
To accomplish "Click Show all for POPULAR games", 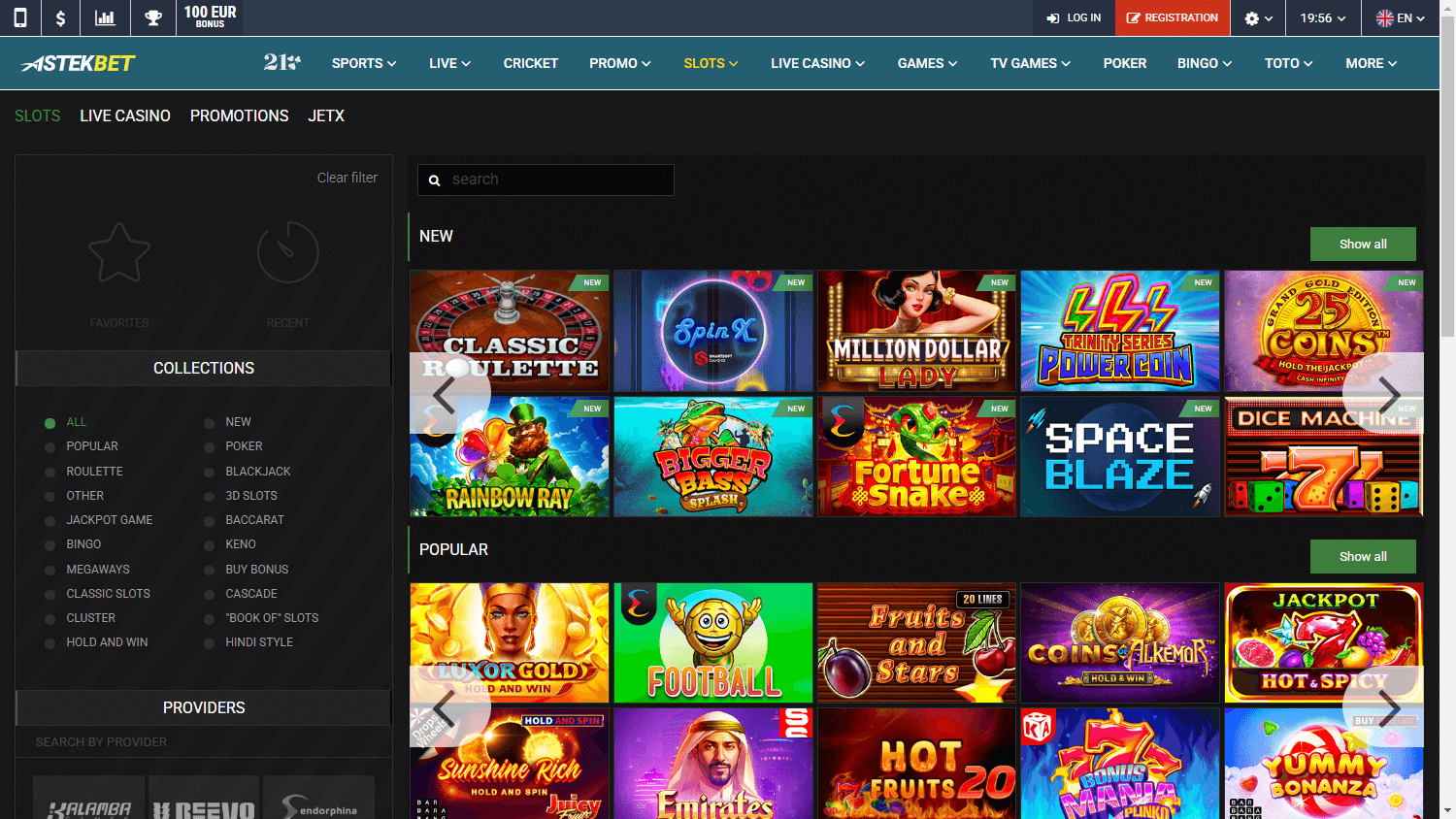I will coord(1363,557).
